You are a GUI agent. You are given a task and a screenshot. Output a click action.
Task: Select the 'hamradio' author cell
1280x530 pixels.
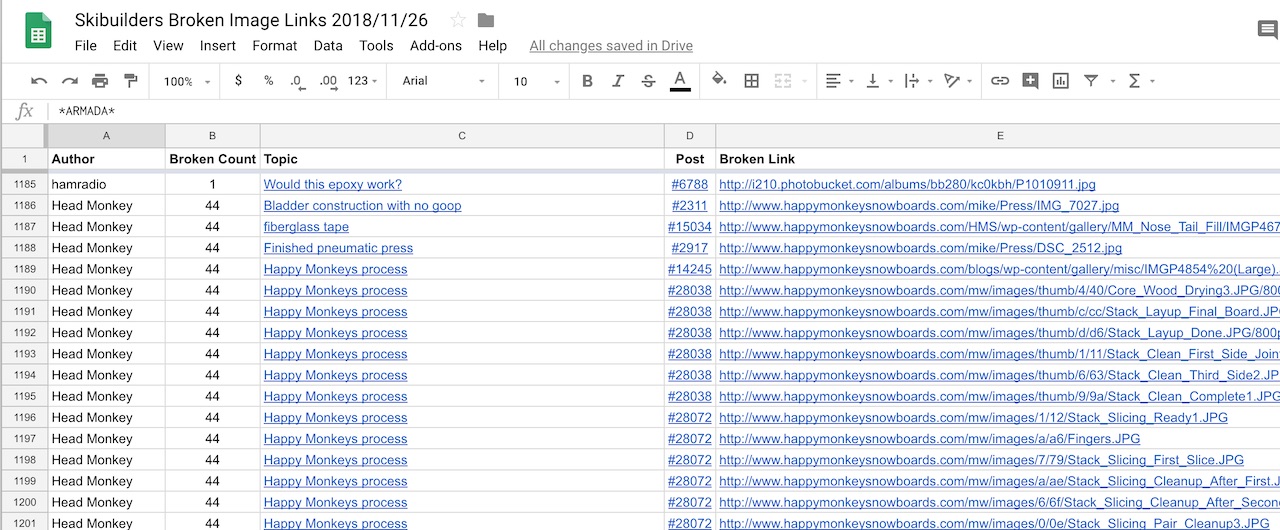(106, 184)
